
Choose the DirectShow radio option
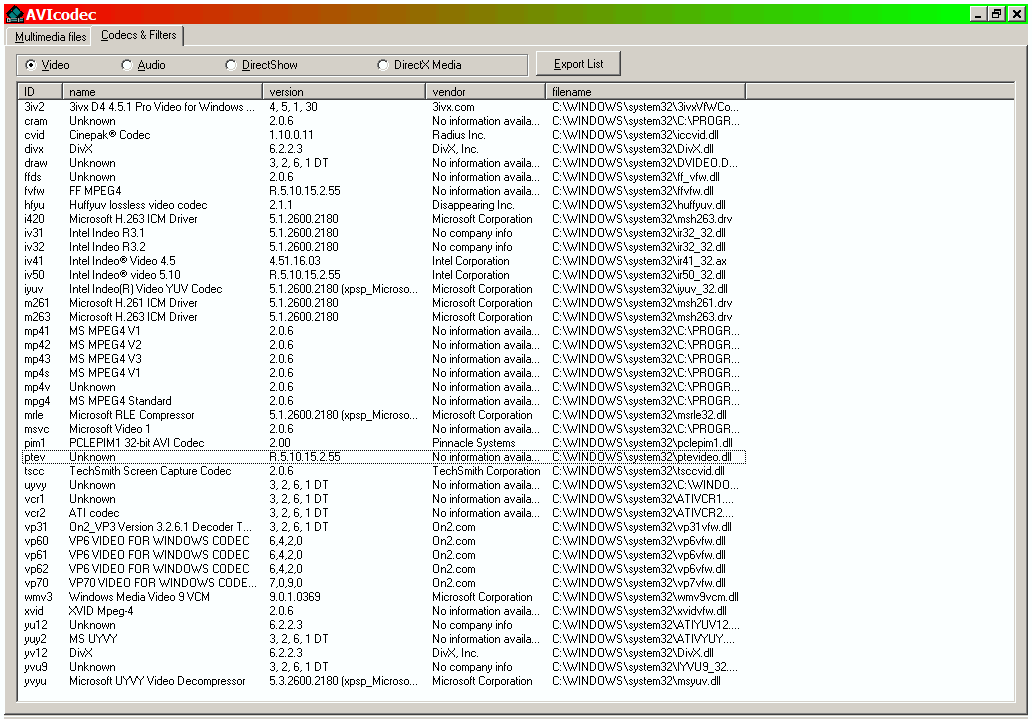pos(261,65)
